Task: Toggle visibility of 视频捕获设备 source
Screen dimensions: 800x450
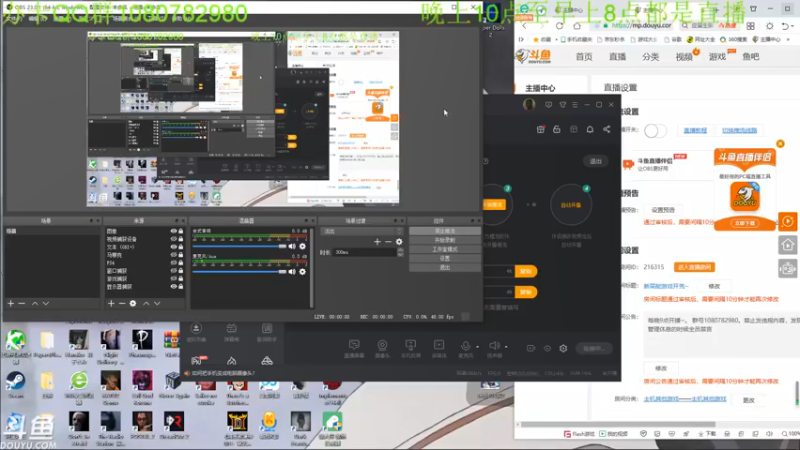Action: point(173,239)
